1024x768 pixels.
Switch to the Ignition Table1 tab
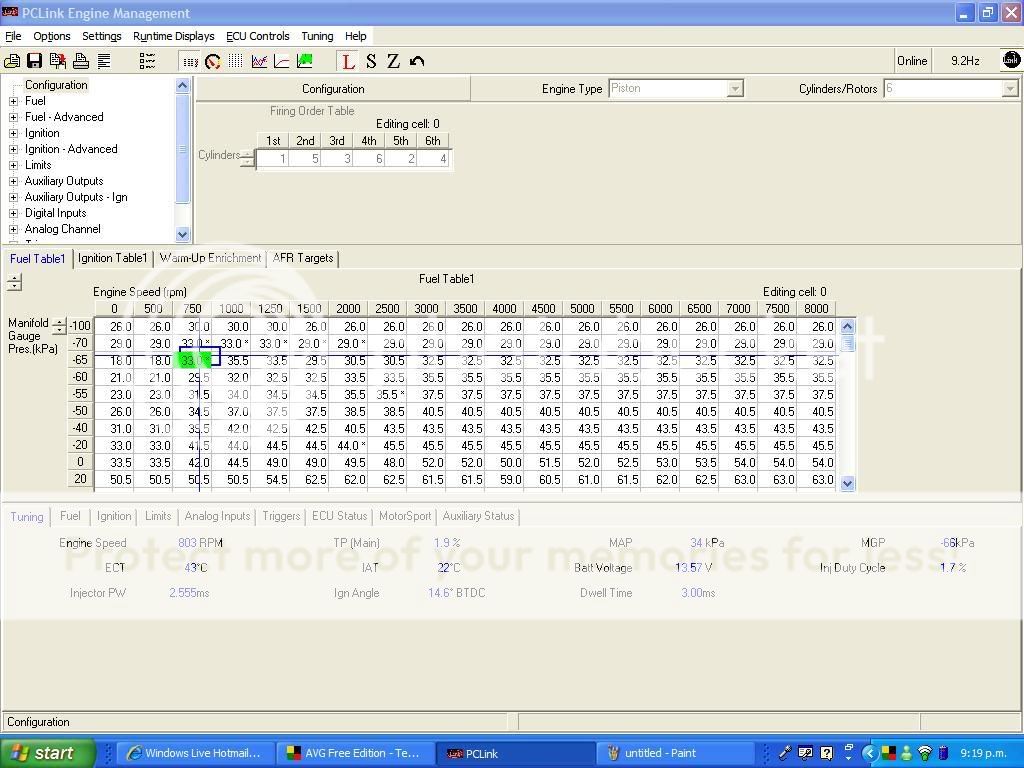click(112, 258)
